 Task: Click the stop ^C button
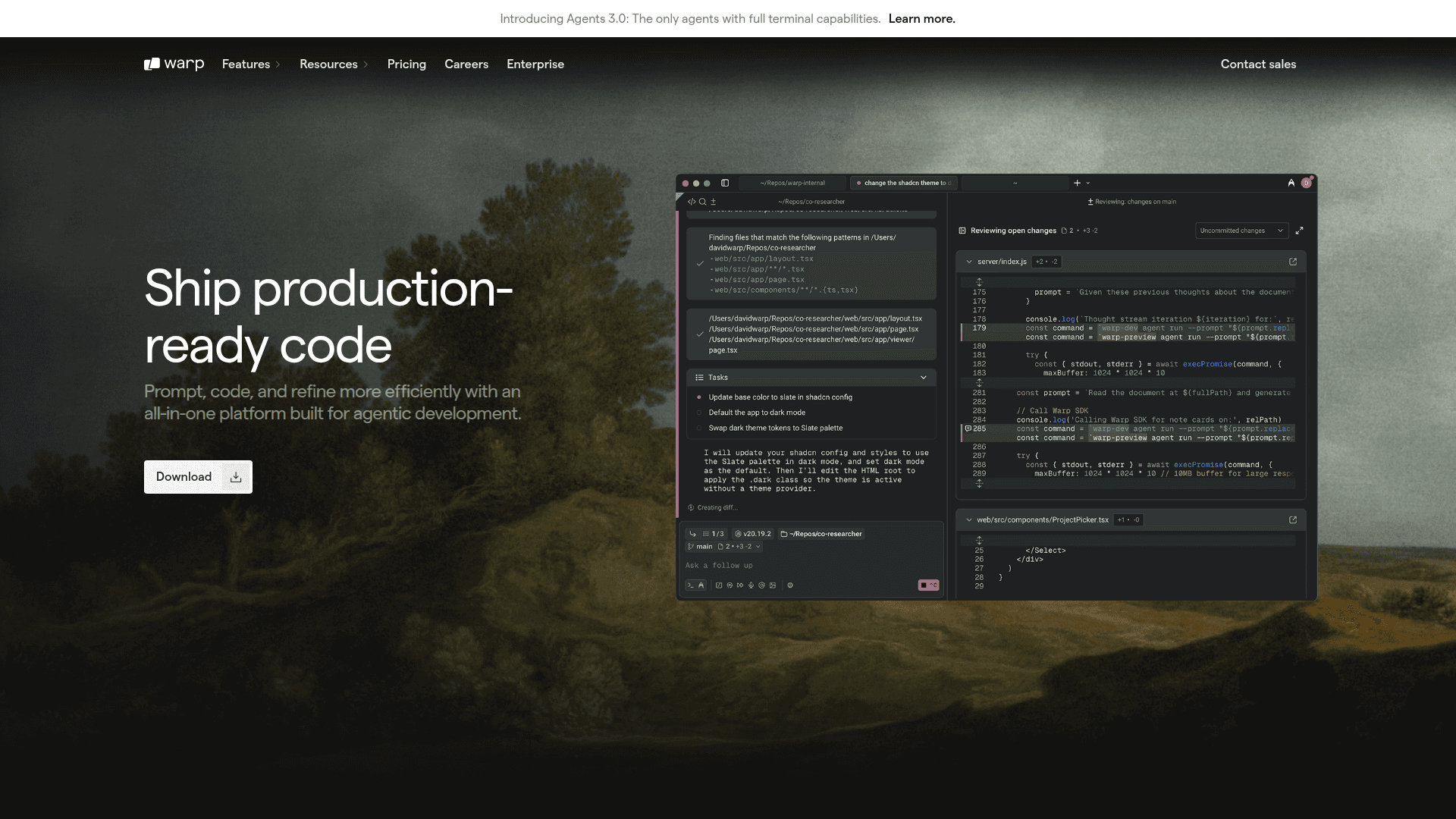tap(928, 585)
